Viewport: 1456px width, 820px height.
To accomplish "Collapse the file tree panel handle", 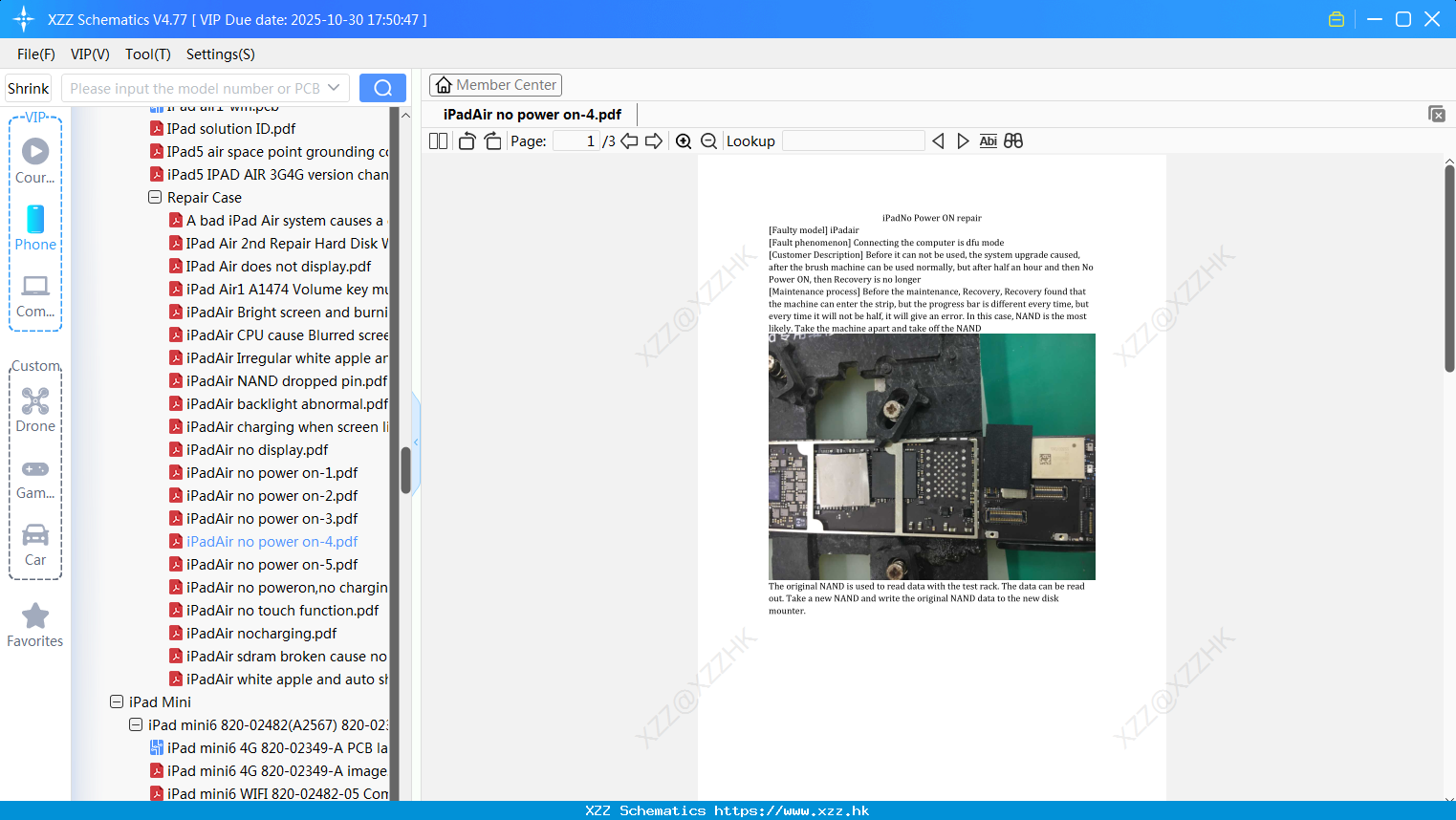I will tap(416, 442).
